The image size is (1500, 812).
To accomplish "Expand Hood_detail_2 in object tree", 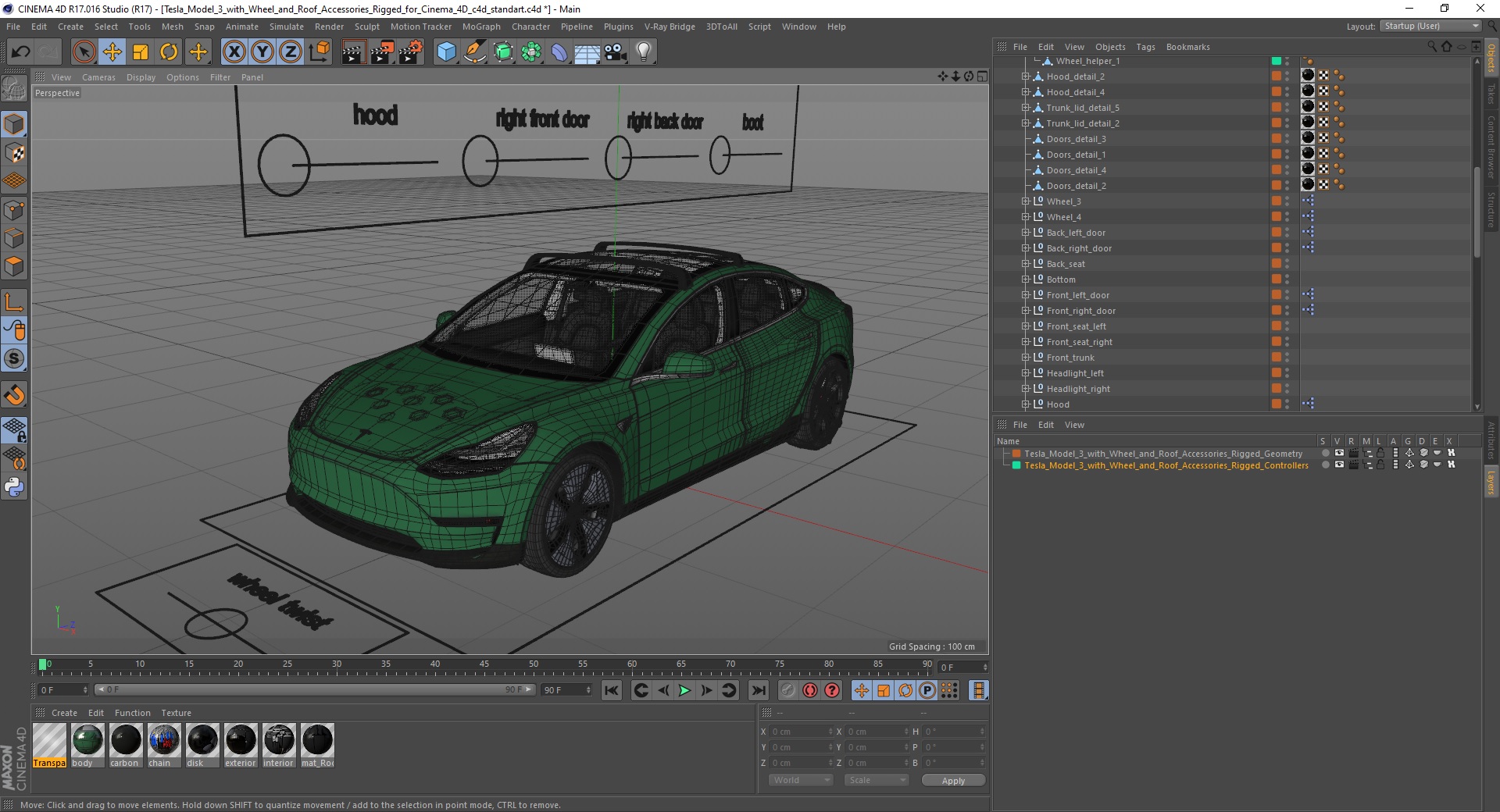I will [x=1026, y=77].
